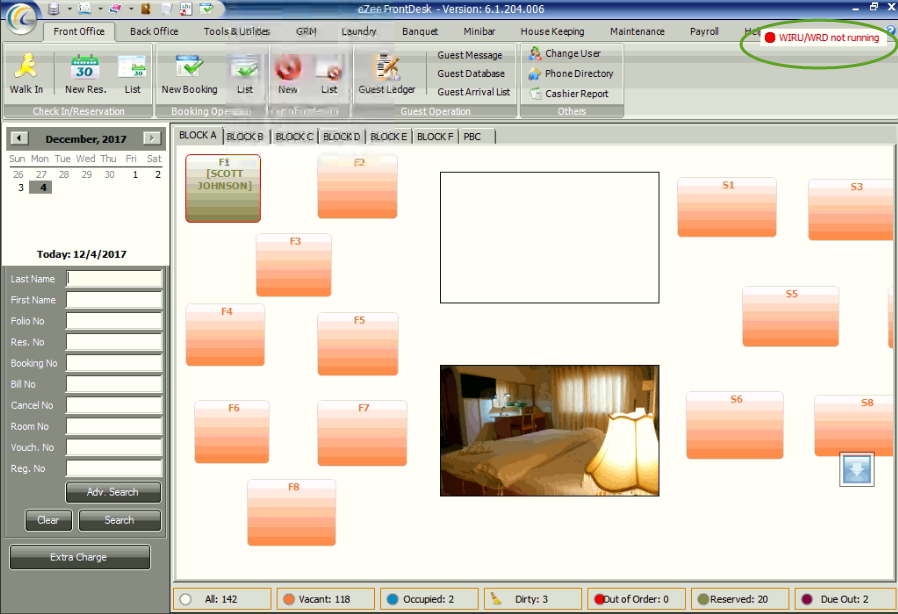Click the Search button
The height and width of the screenshot is (614, 898).
click(x=119, y=520)
